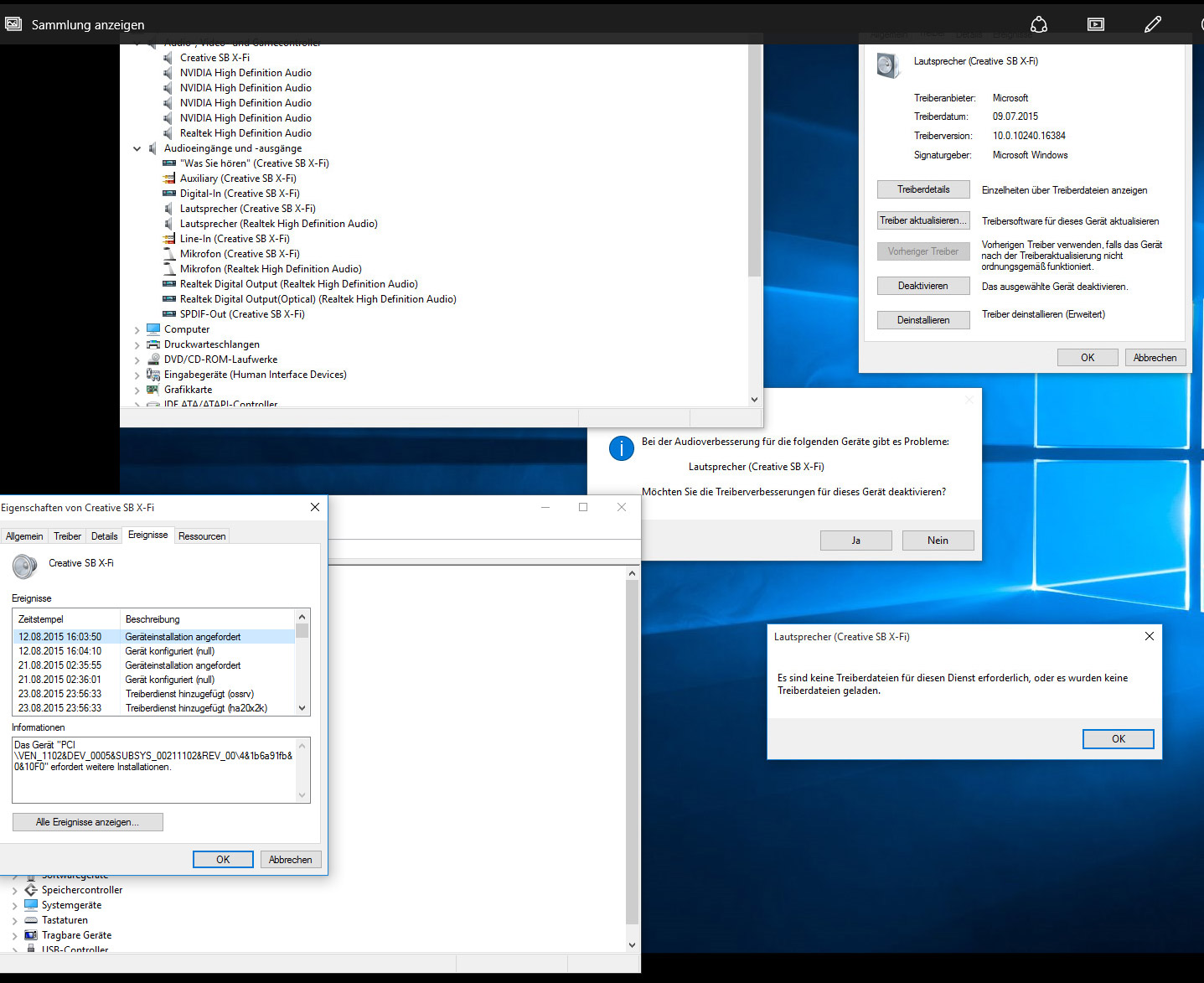Viewport: 1204px width, 983px height.
Task: Click OK in Creative SB X-Fi properties
Action: click(223, 860)
